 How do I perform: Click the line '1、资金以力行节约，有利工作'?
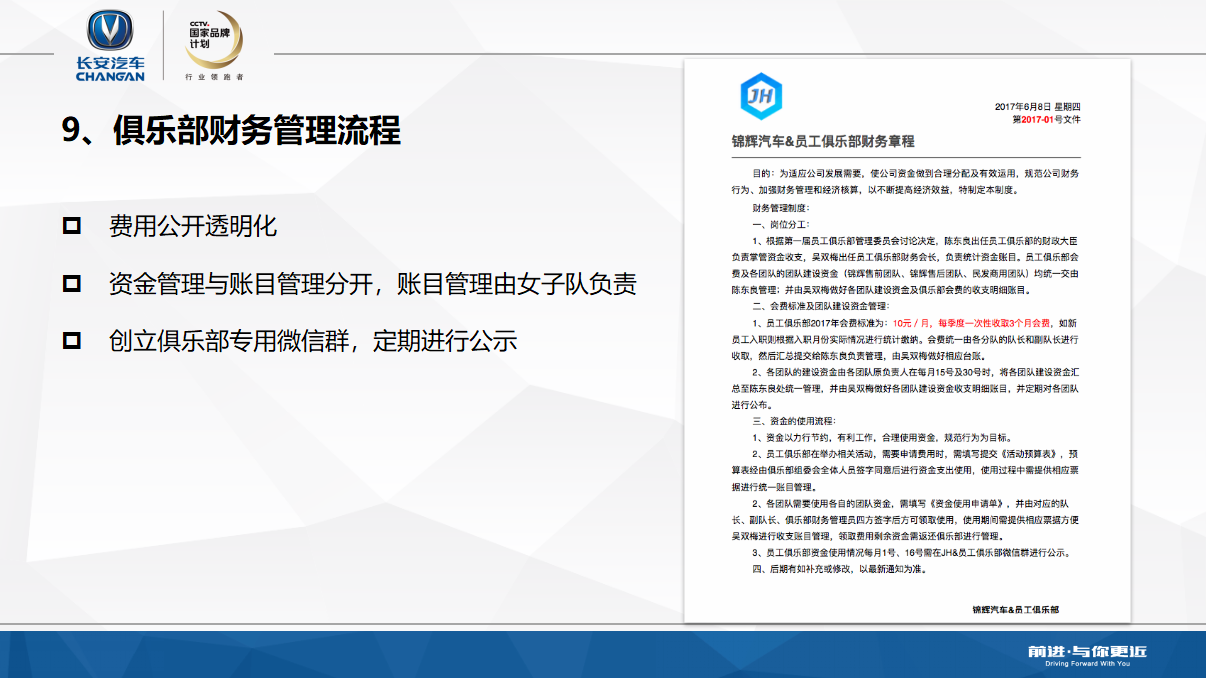[x=883, y=437]
